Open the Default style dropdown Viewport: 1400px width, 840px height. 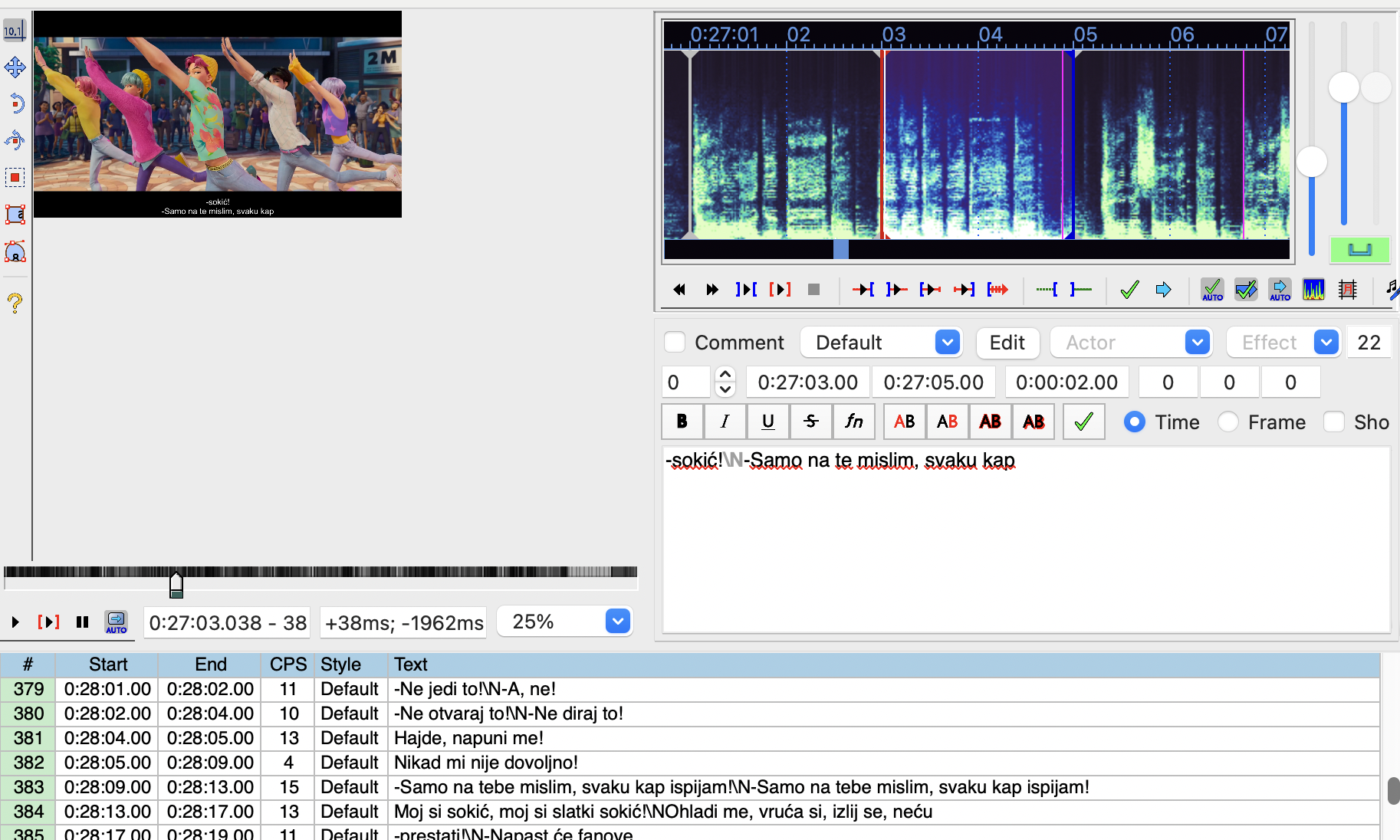[948, 342]
